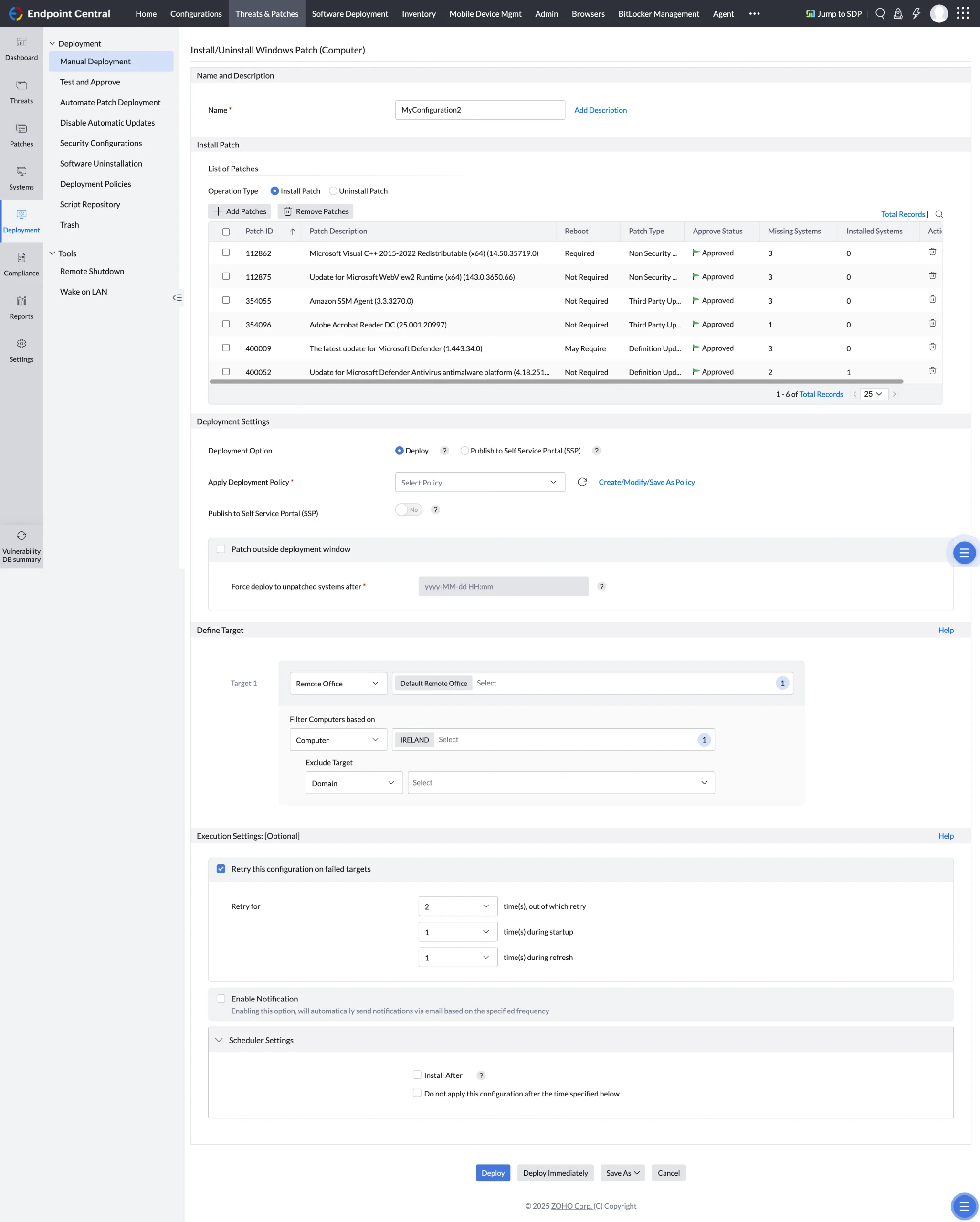Viewport: 980px width, 1222px height.
Task: Open the Dashboard sidebar icon
Action: coord(21,42)
